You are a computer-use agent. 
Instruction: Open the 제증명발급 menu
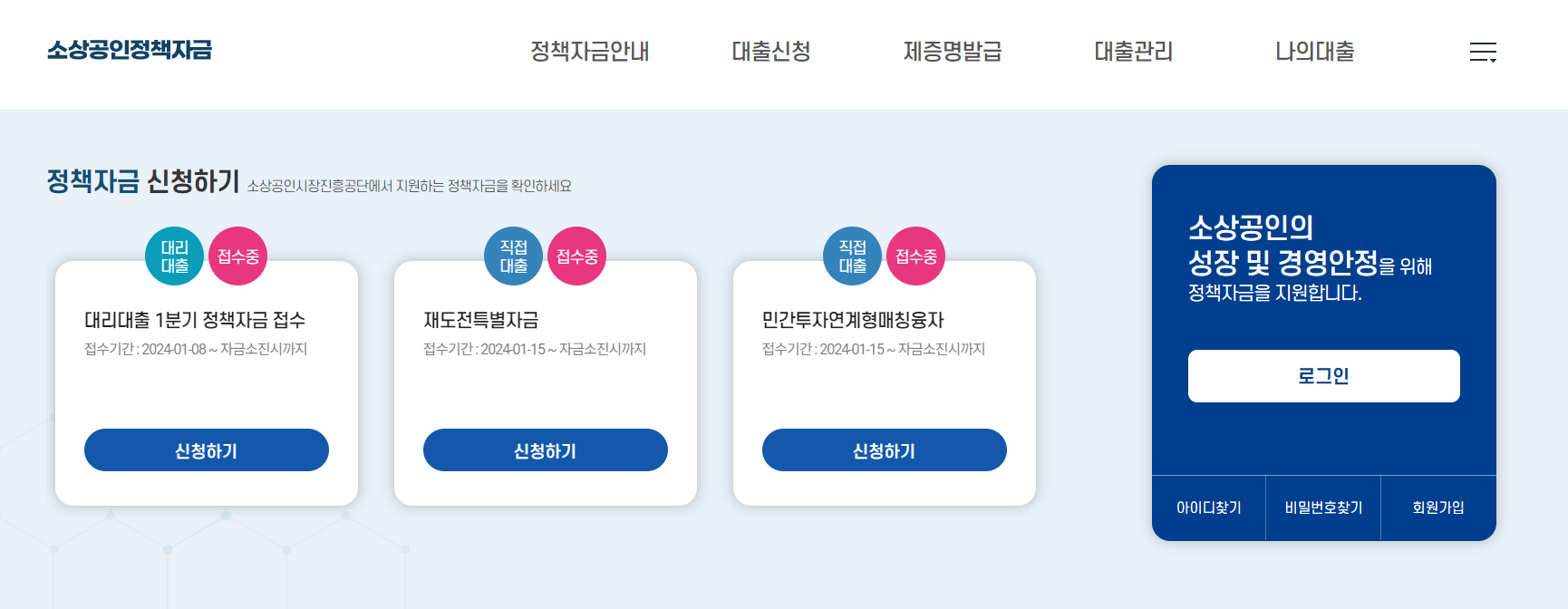952,52
